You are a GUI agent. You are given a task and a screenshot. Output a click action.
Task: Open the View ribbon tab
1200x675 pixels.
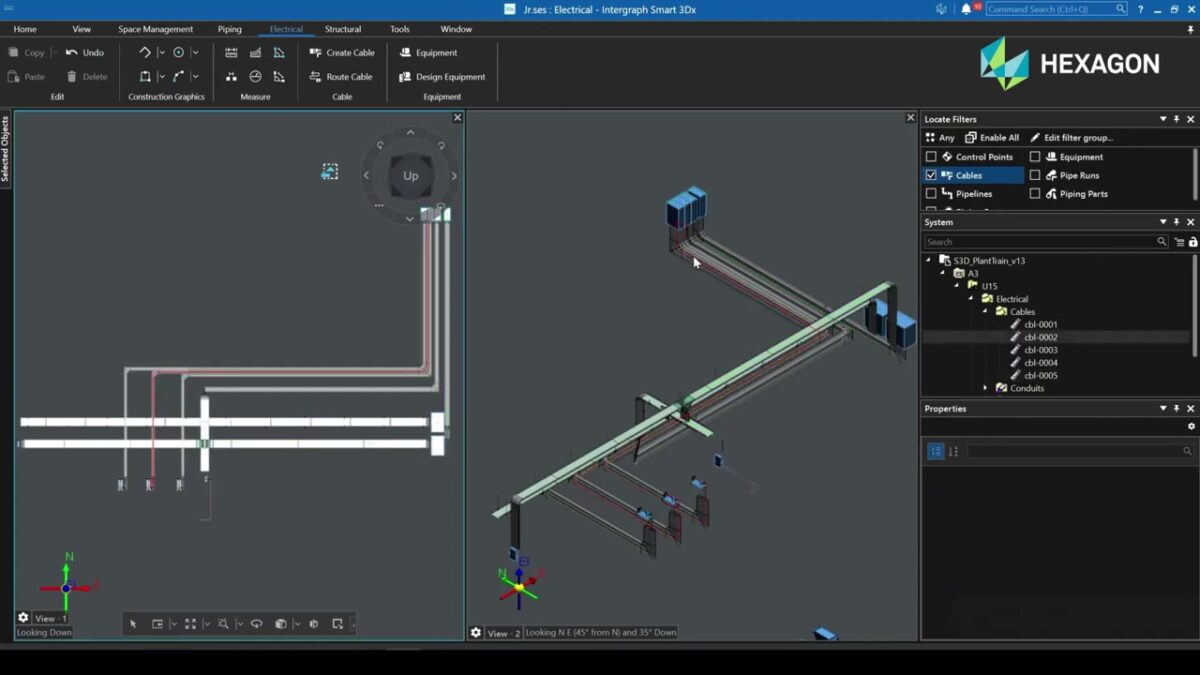[82, 29]
